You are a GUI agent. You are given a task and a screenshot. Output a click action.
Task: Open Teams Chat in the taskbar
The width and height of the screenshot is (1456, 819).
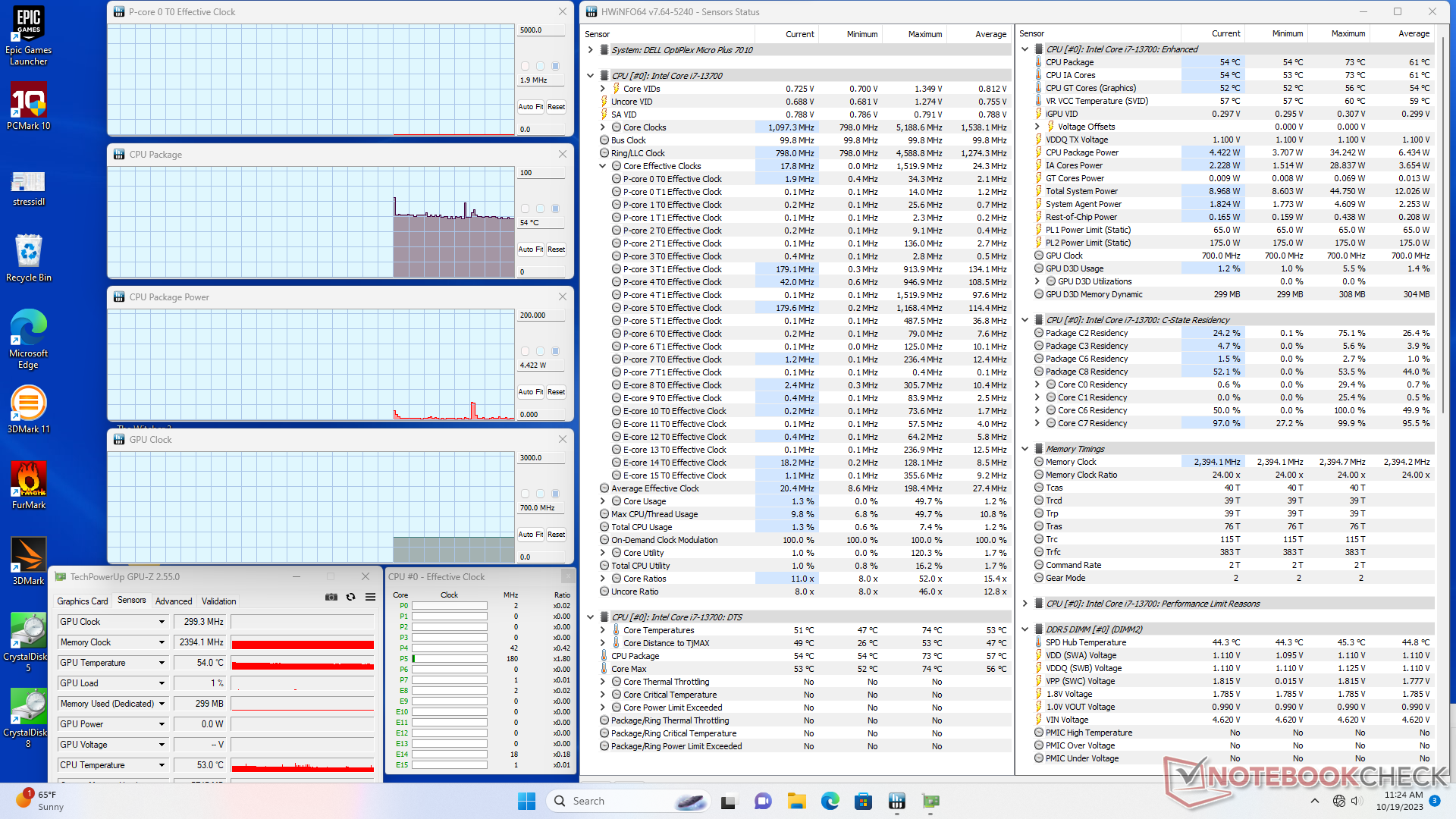pyautogui.click(x=763, y=801)
